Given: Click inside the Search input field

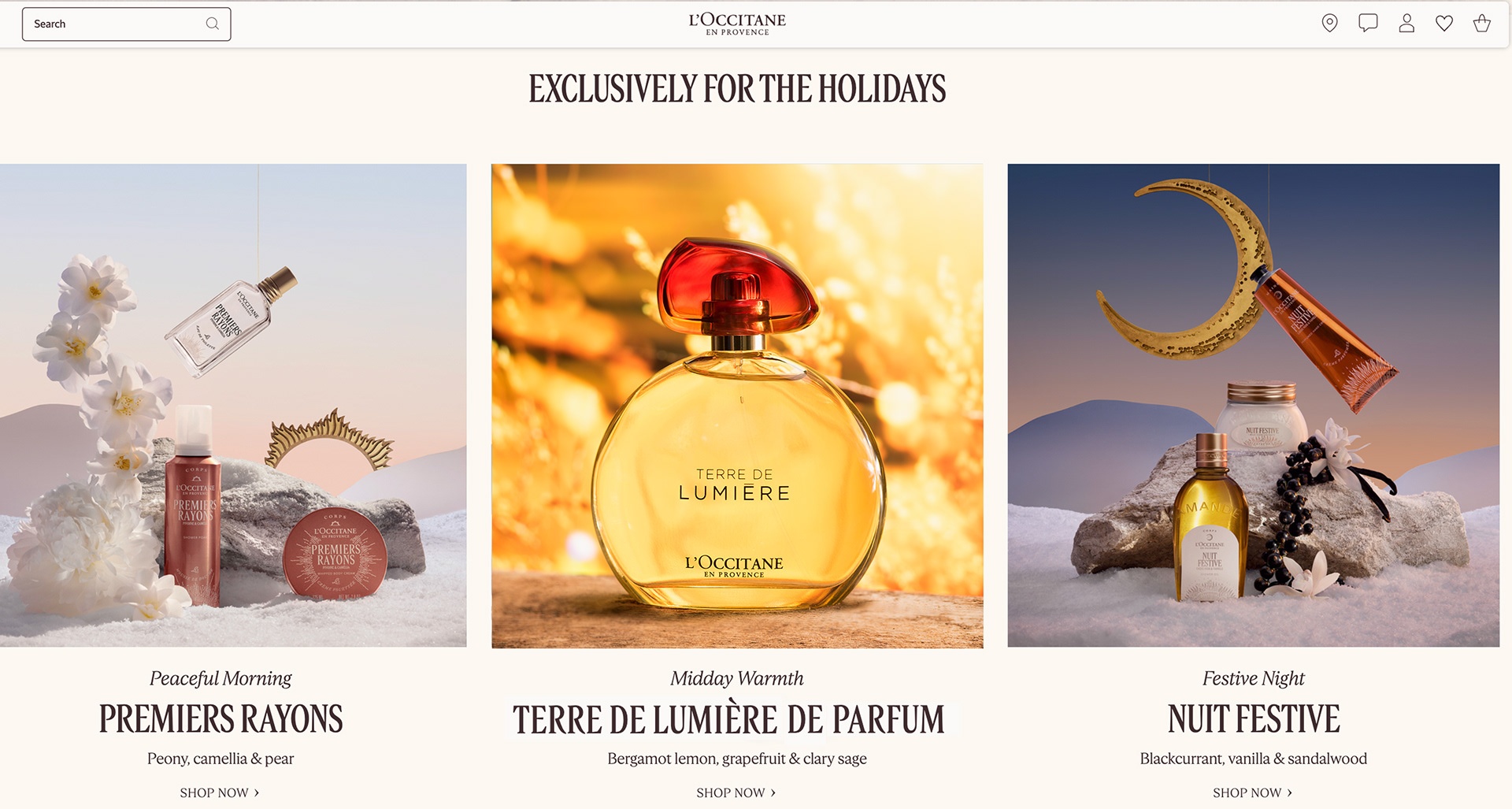Looking at the screenshot, I should [x=126, y=24].
